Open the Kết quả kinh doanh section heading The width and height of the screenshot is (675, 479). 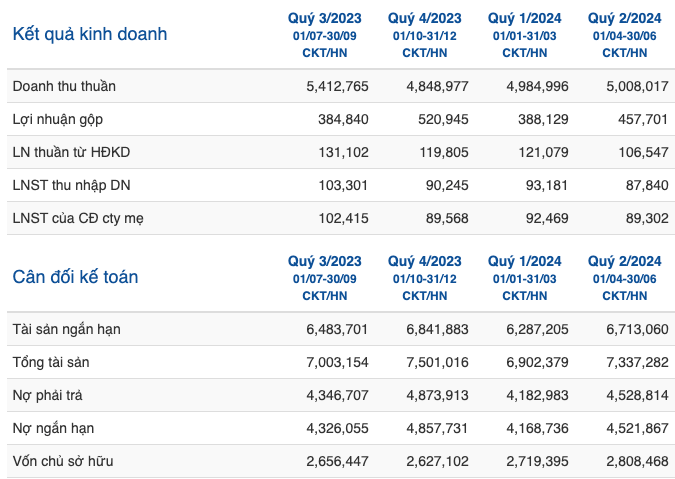(x=90, y=34)
